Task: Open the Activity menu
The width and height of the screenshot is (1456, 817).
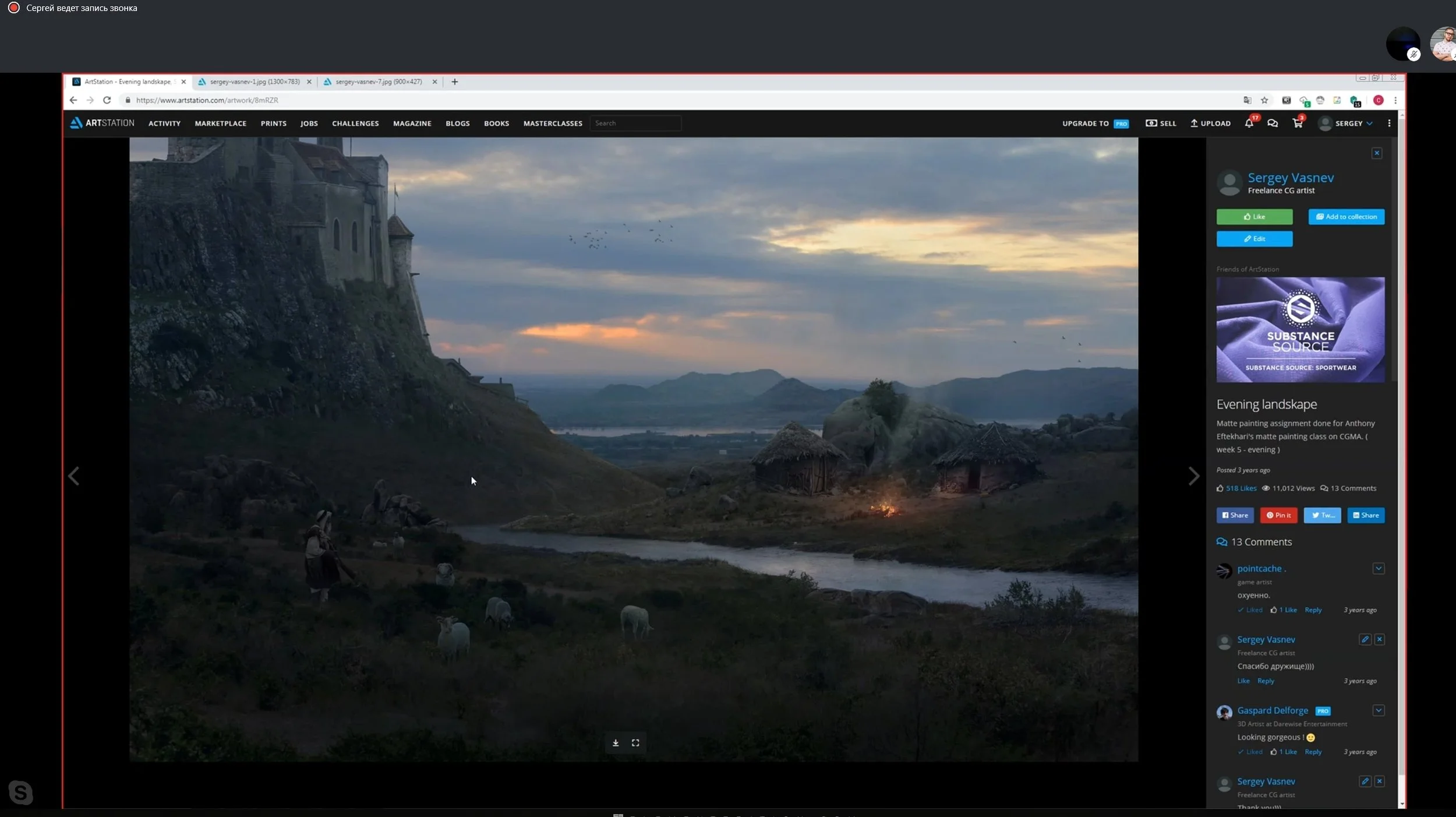Action: click(164, 124)
